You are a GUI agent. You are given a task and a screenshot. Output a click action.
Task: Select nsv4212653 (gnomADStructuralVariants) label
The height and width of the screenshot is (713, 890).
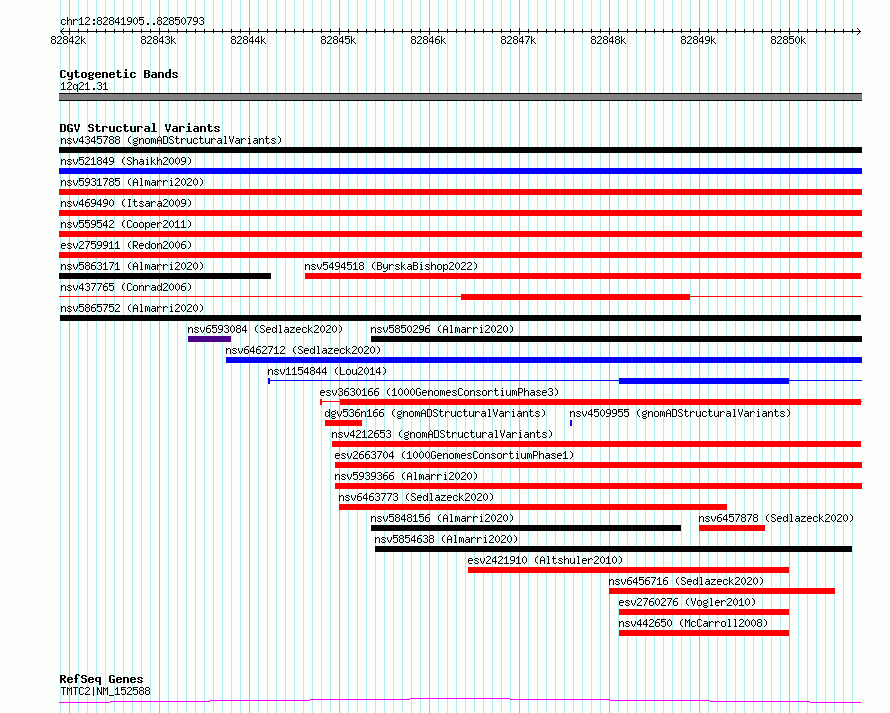(x=442, y=434)
